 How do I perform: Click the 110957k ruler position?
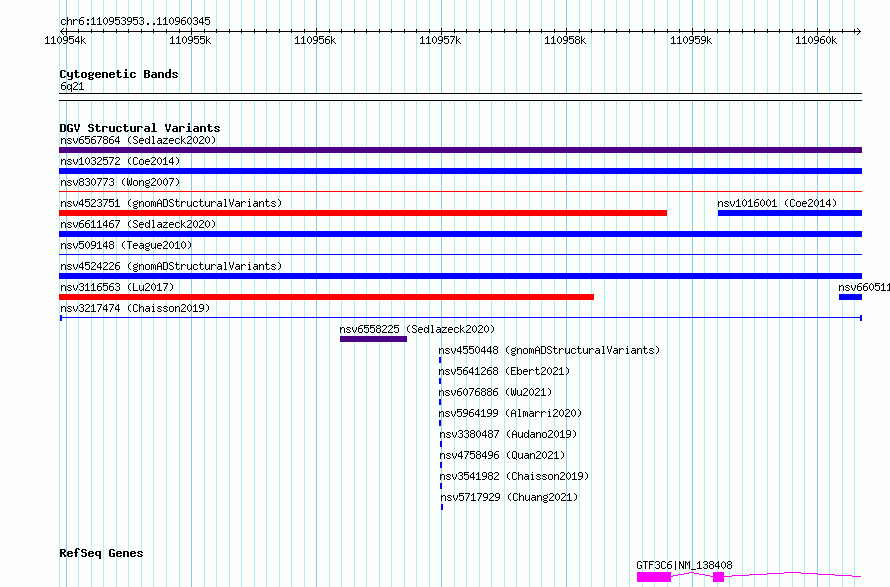pos(440,40)
